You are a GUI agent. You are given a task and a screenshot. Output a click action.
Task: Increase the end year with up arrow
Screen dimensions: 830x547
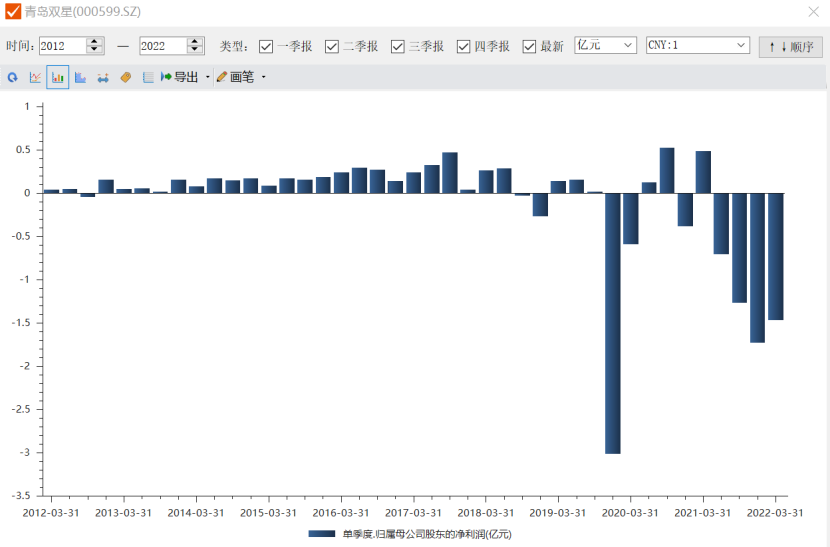(x=195, y=41)
